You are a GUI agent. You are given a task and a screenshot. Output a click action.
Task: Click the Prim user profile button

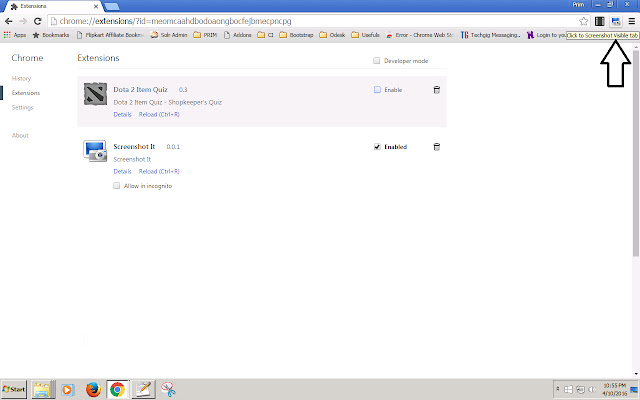pyautogui.click(x=578, y=4)
